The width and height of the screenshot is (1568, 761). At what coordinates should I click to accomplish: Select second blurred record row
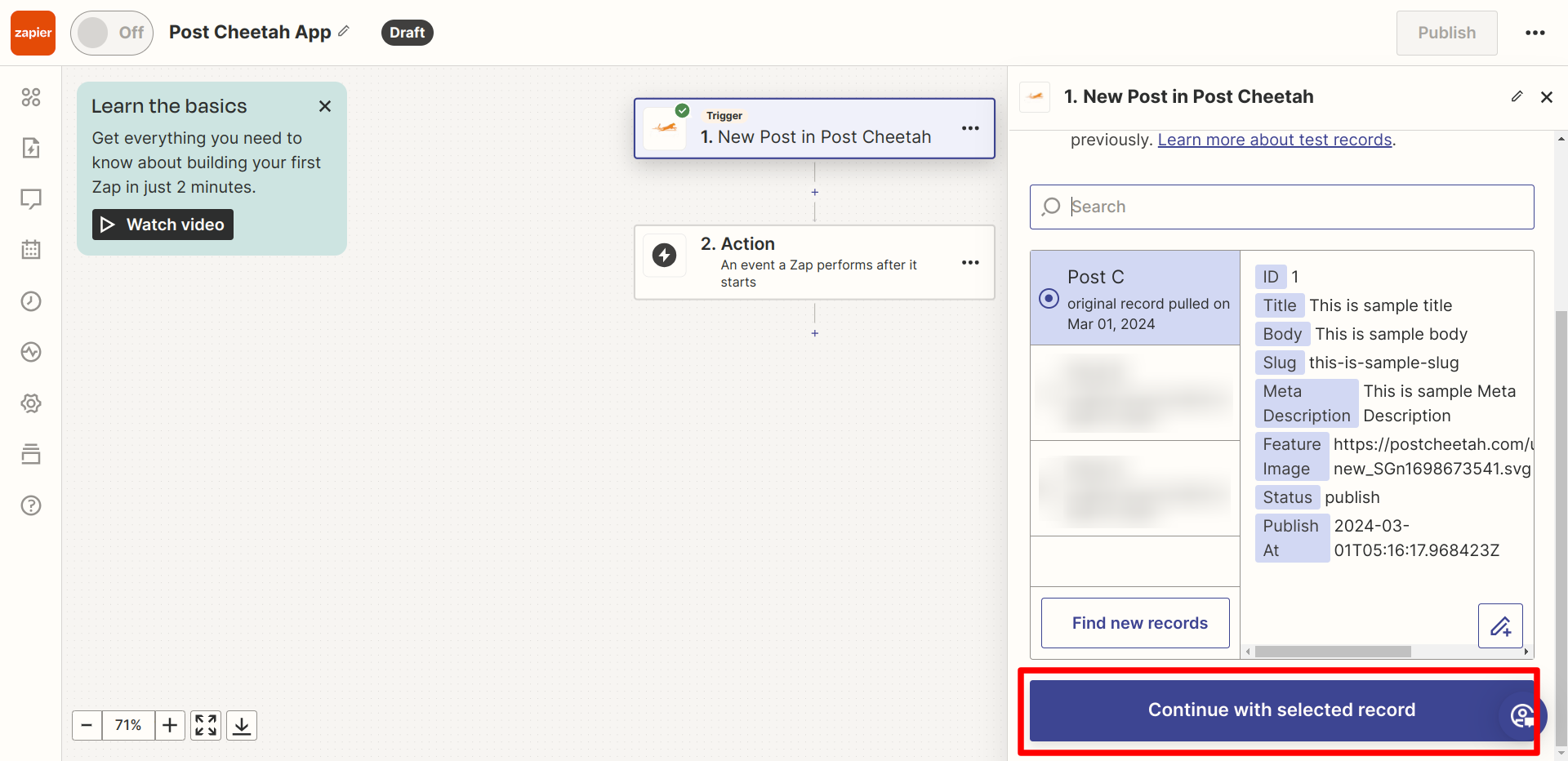click(x=1135, y=393)
